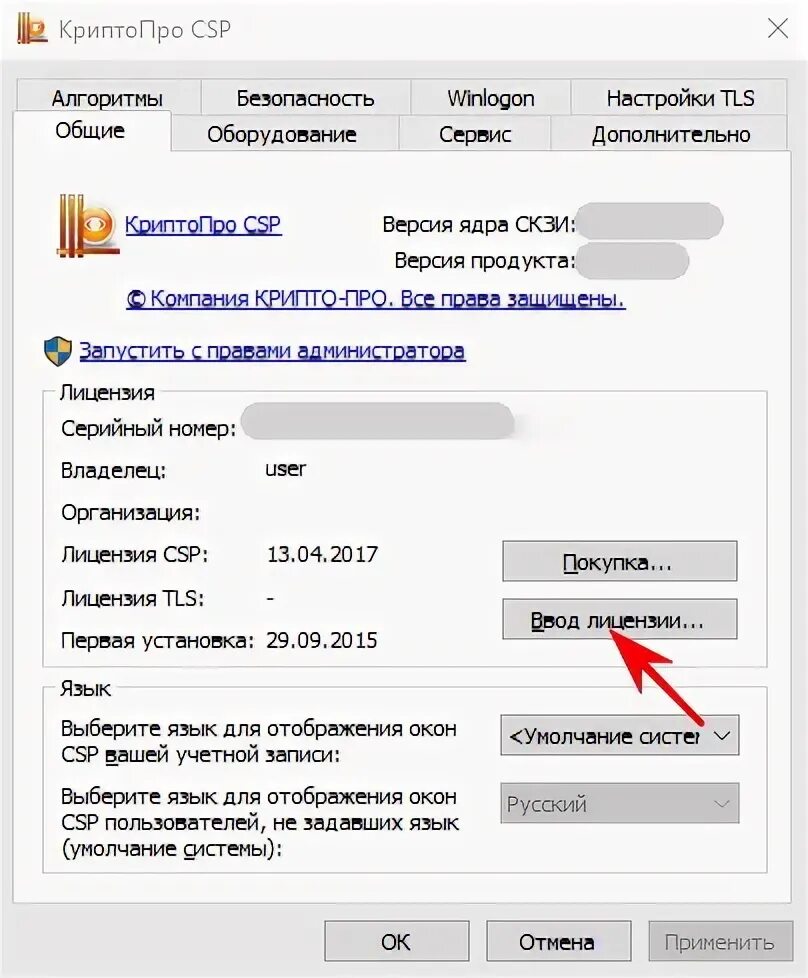Click the owner value 'user'
808x978 pixels.
286,468
